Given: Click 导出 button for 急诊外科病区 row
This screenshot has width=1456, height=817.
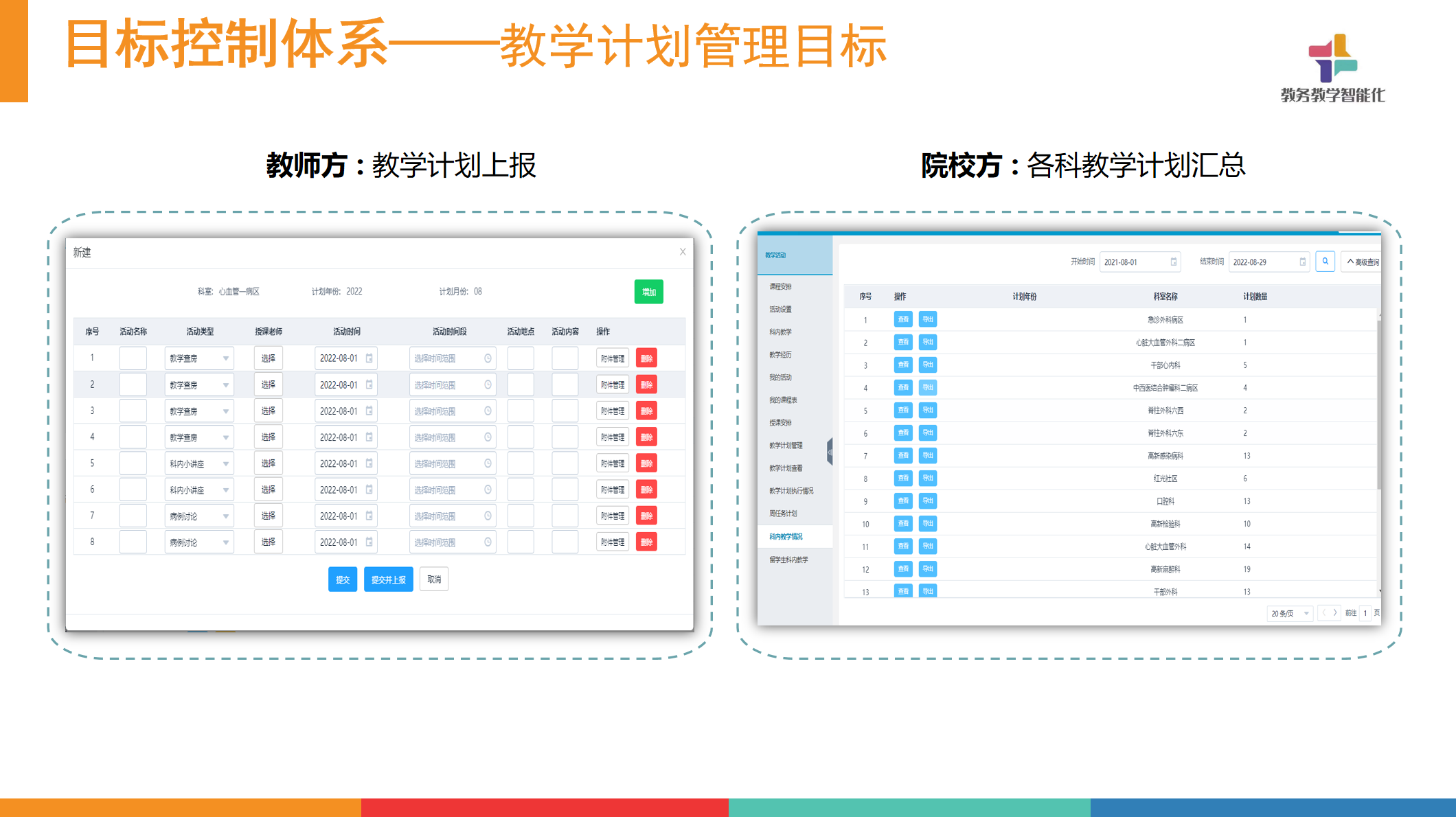Looking at the screenshot, I should coord(927,319).
